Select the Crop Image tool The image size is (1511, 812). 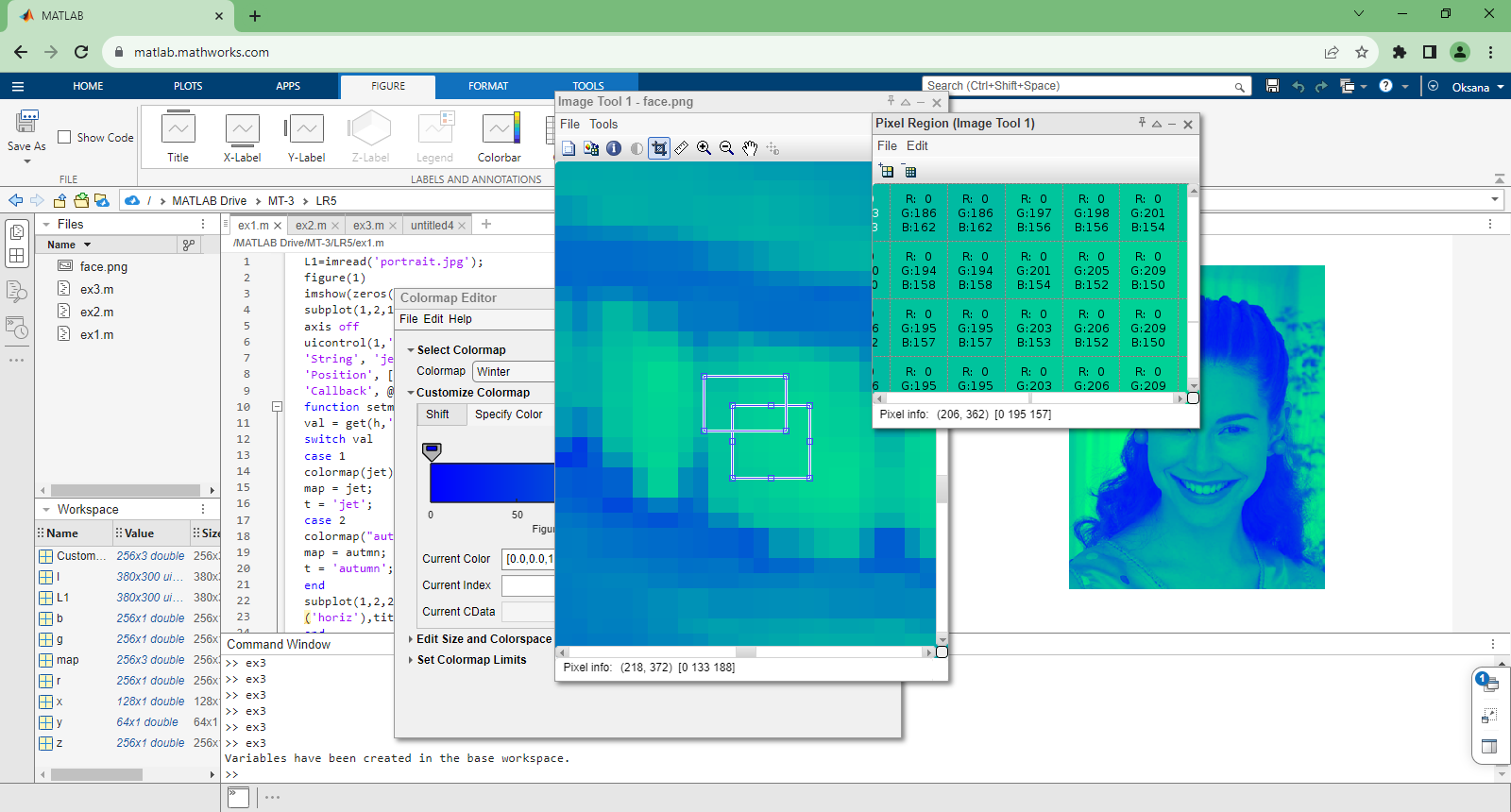659,148
